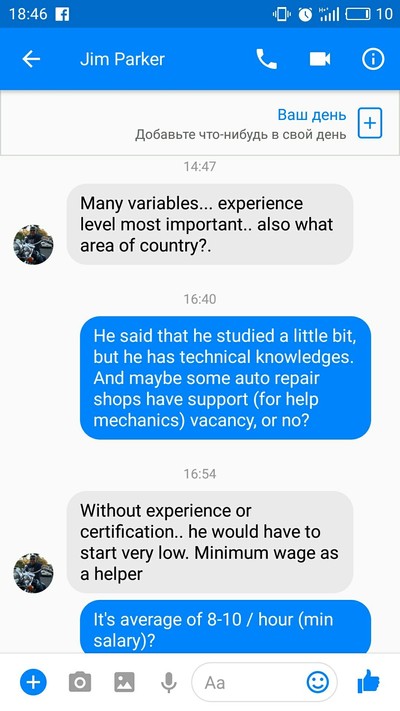The image size is (400, 711).
Task: Tap the microphone to record voice message
Action: click(169, 682)
